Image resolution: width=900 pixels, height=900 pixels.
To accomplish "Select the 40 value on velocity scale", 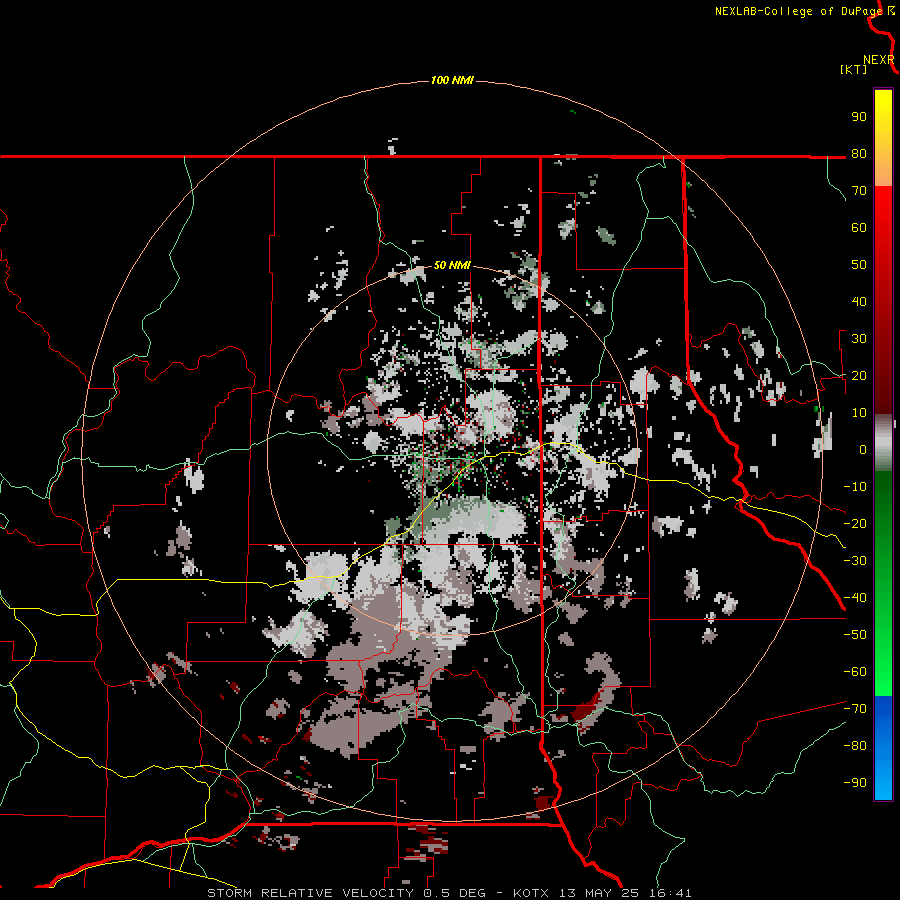I will (x=859, y=302).
